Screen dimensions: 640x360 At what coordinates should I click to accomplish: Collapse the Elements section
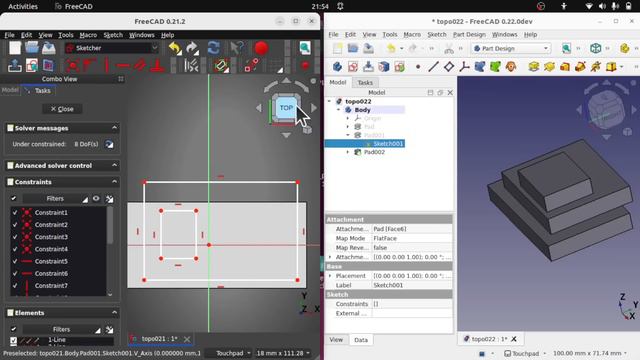[114, 313]
